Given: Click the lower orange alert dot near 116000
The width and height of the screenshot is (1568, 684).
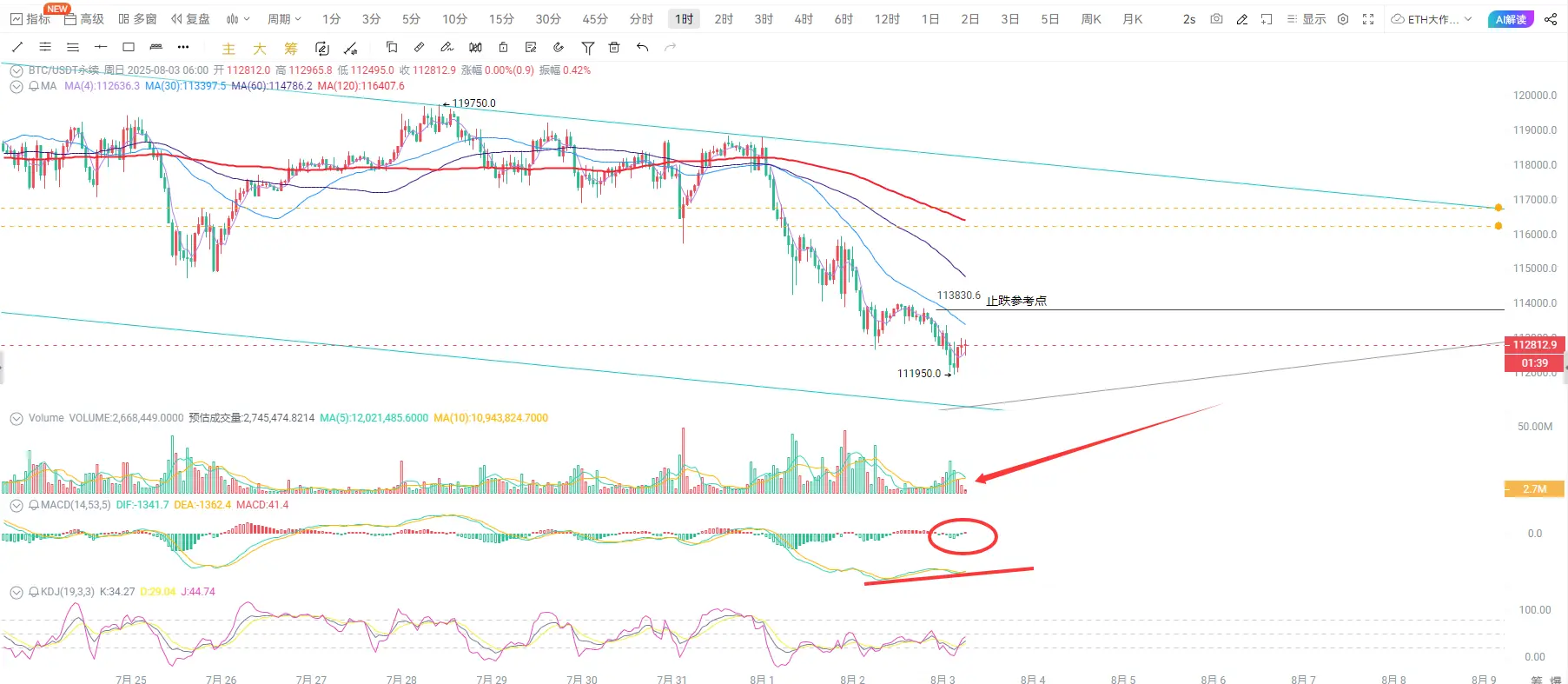Looking at the screenshot, I should pos(1499,226).
